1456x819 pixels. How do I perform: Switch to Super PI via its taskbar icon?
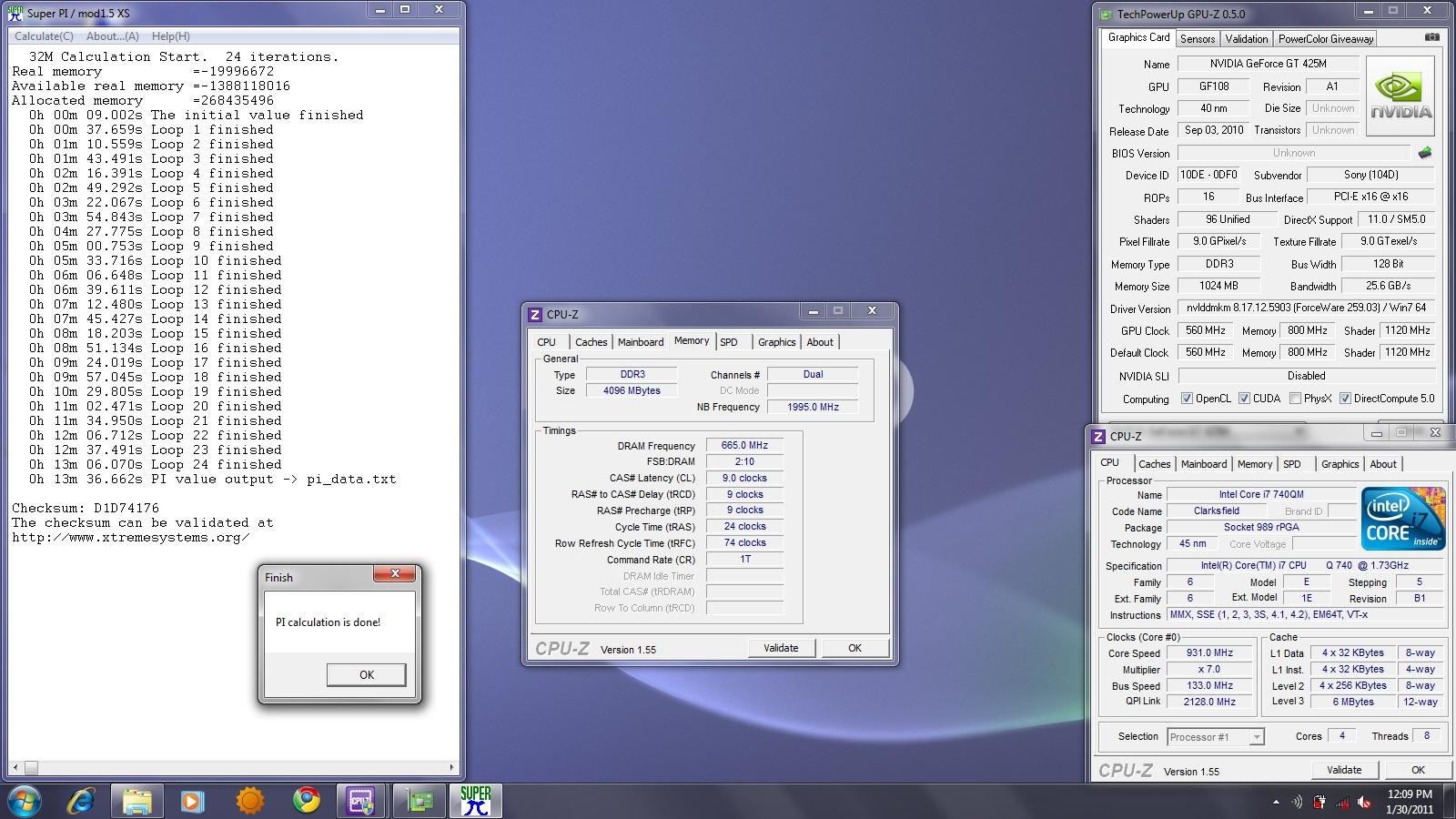[475, 801]
